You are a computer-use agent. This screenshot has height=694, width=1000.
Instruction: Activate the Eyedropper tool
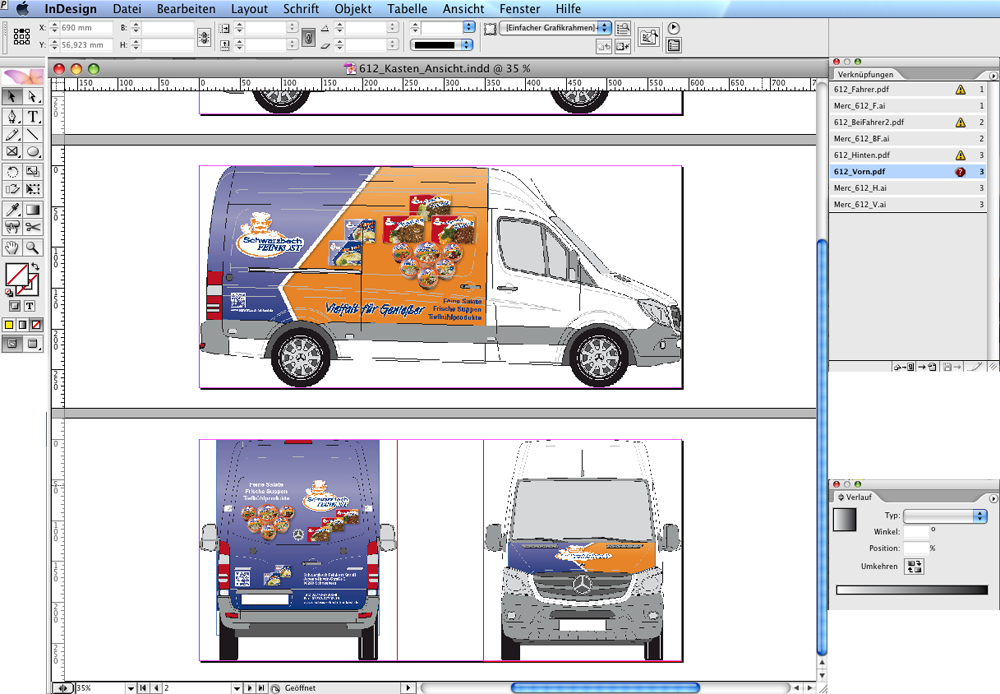[x=13, y=209]
